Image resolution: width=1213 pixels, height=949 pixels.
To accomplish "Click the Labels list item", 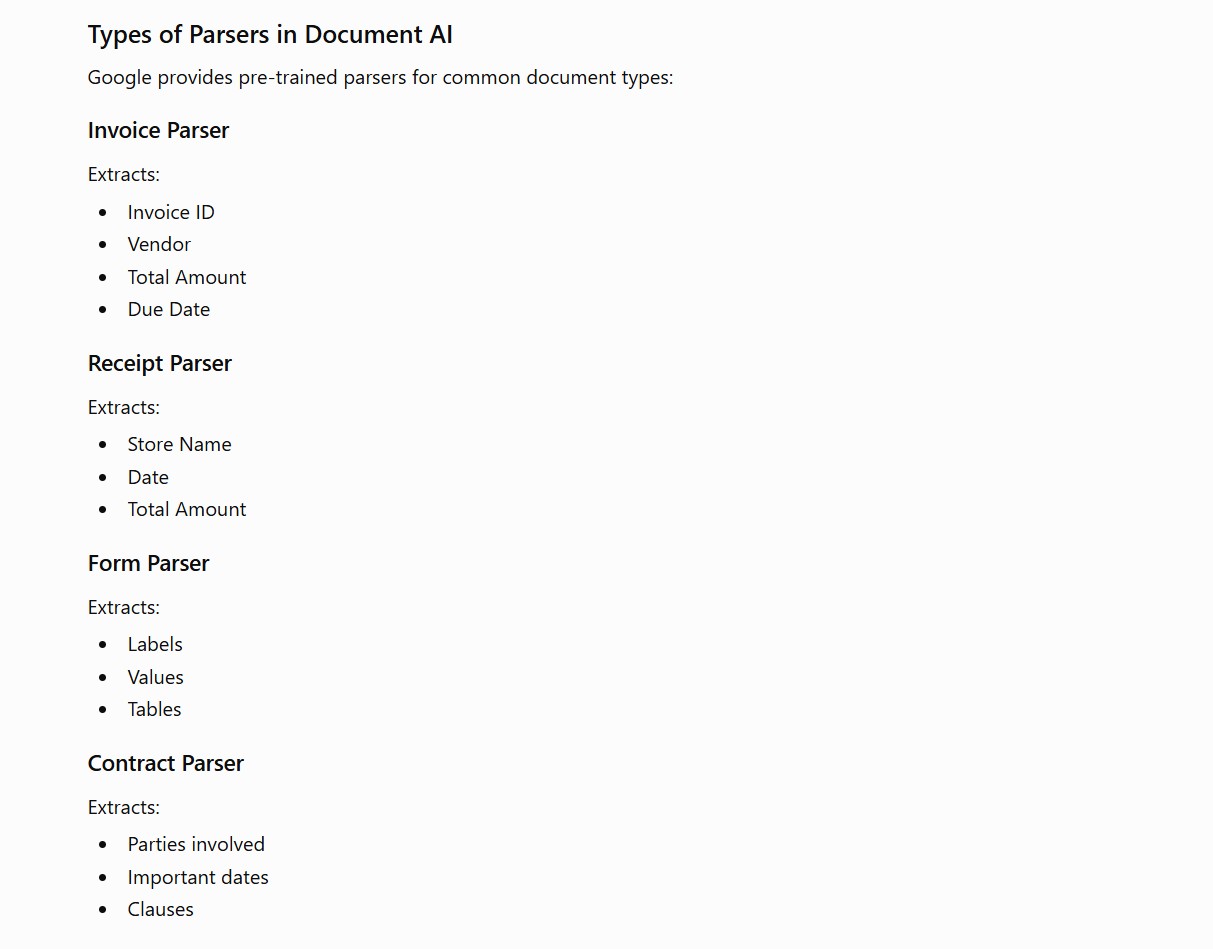I will click(x=155, y=644).
